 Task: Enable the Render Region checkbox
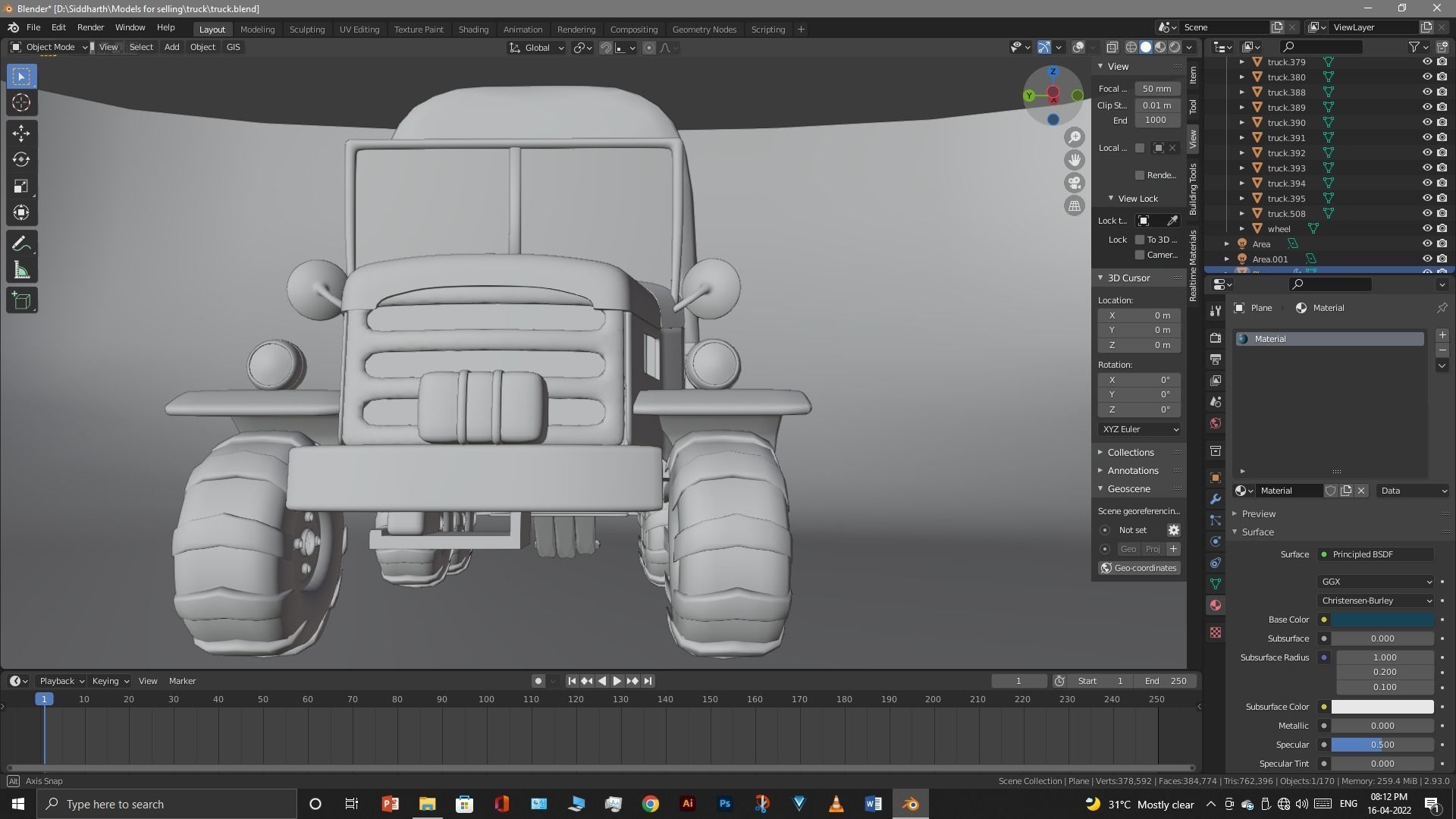(1139, 175)
